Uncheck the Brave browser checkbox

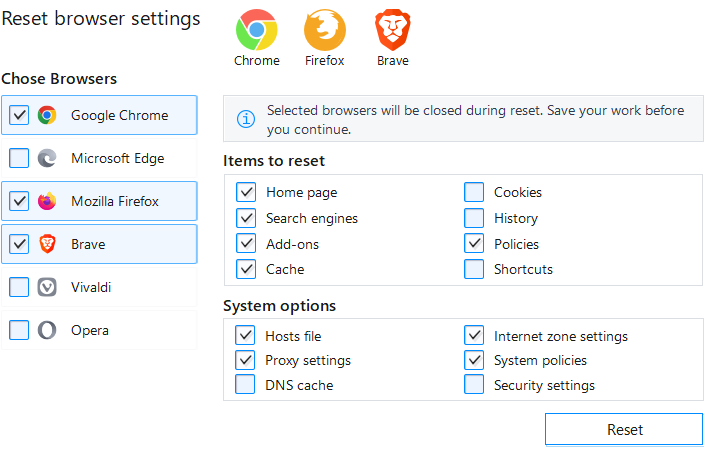tap(19, 244)
